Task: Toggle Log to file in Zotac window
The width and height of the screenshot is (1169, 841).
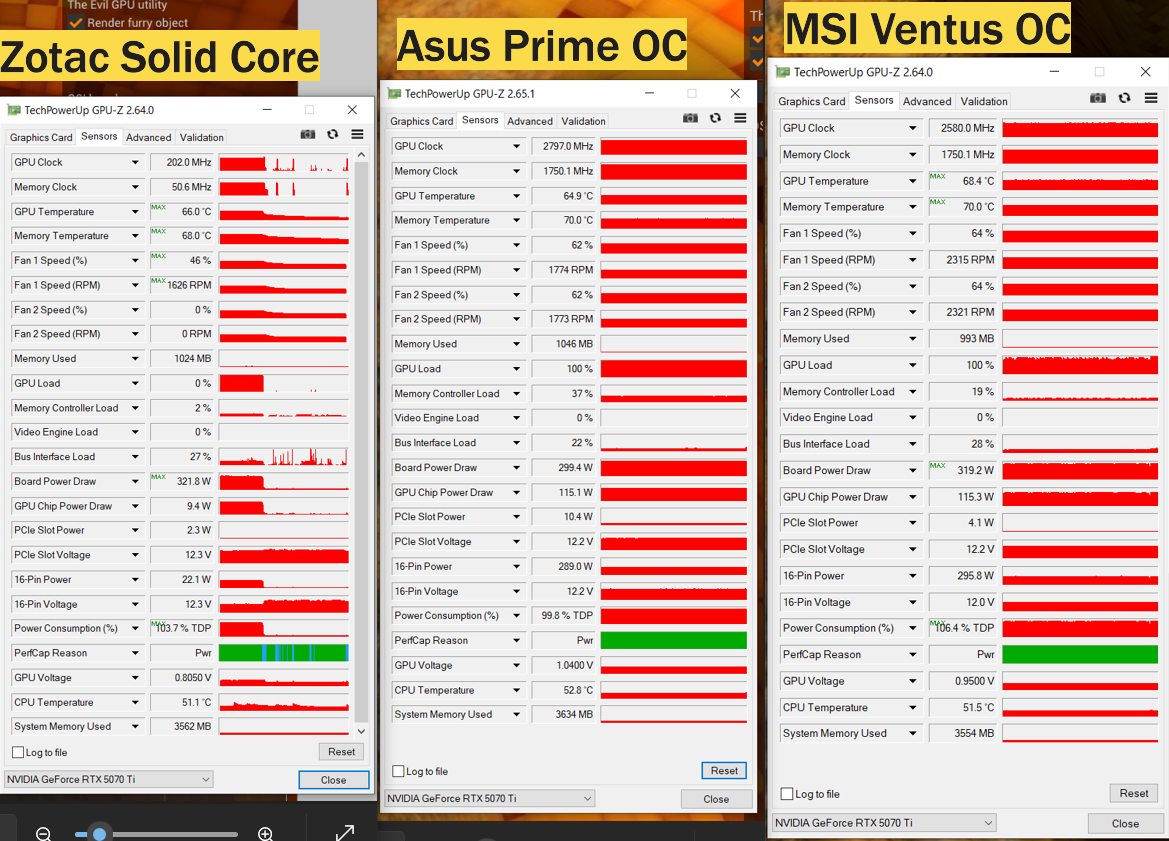Action: (19, 752)
